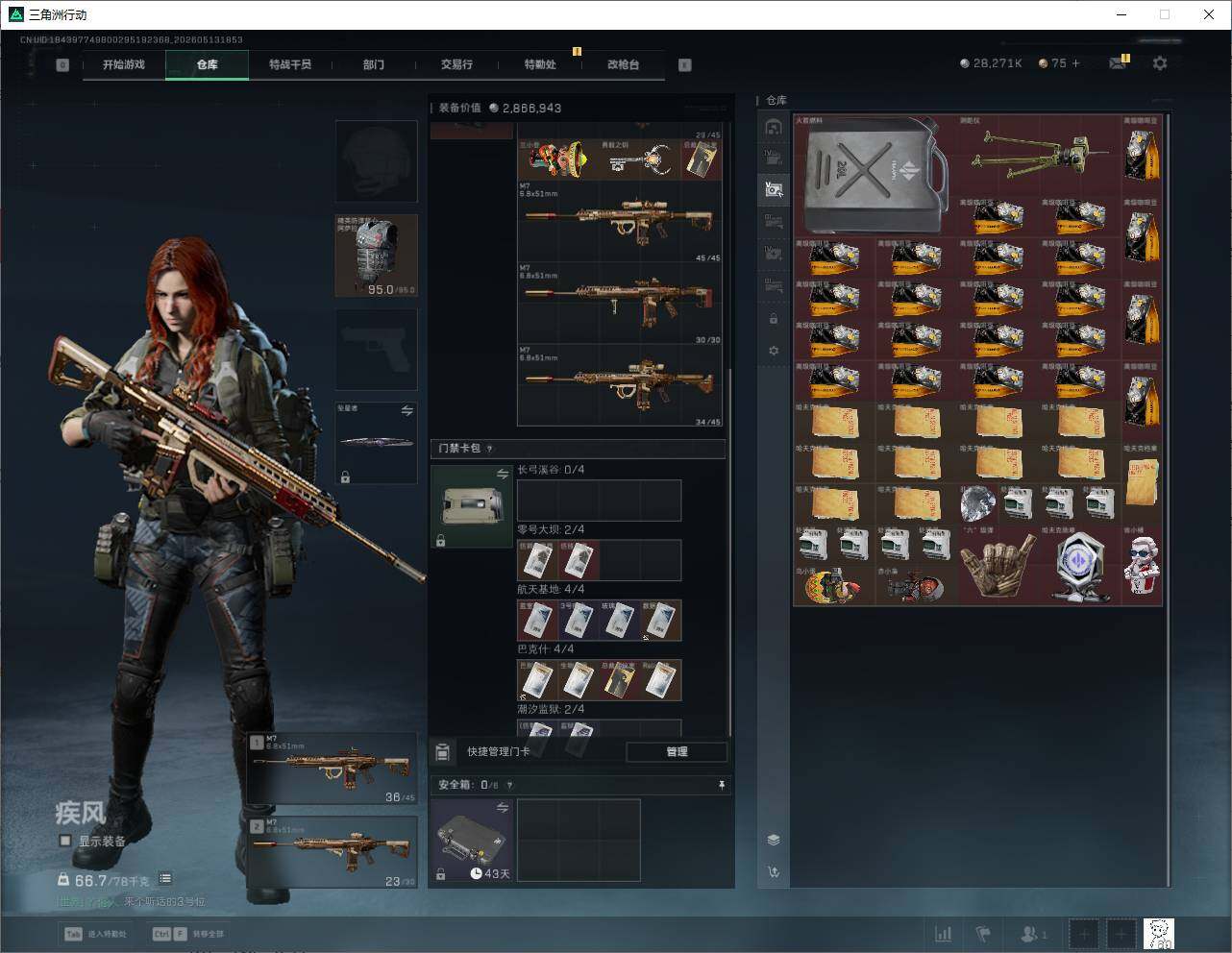The image size is (1232, 953).
Task: Open the squad members icon
Action: (x=1033, y=933)
